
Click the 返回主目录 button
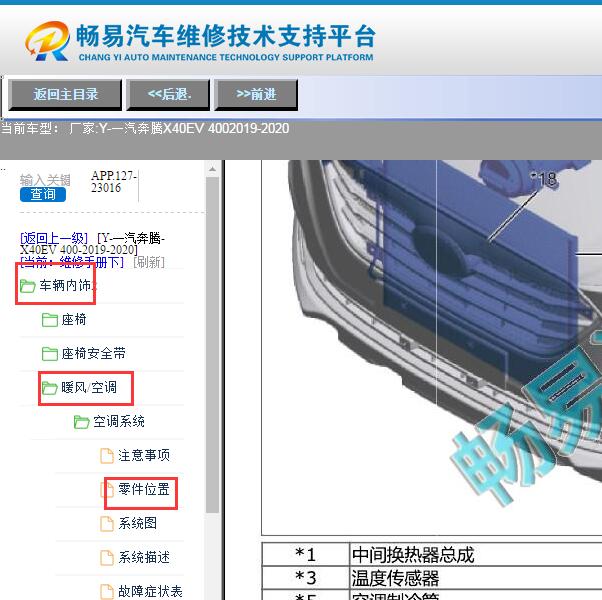(65, 94)
